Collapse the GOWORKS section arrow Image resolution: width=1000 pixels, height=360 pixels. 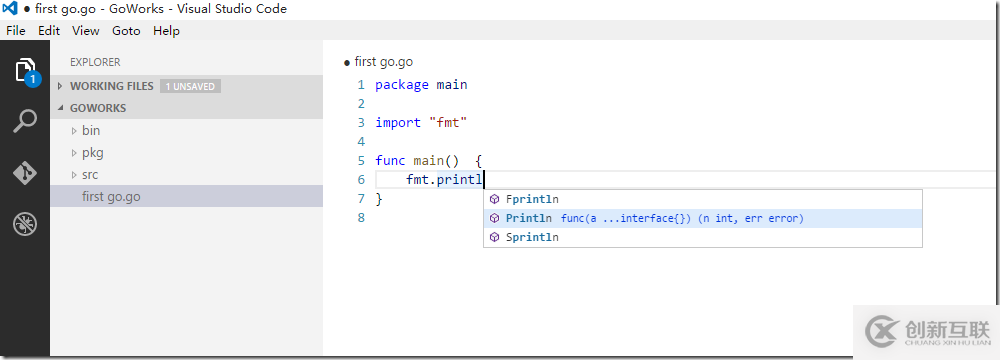[61, 108]
